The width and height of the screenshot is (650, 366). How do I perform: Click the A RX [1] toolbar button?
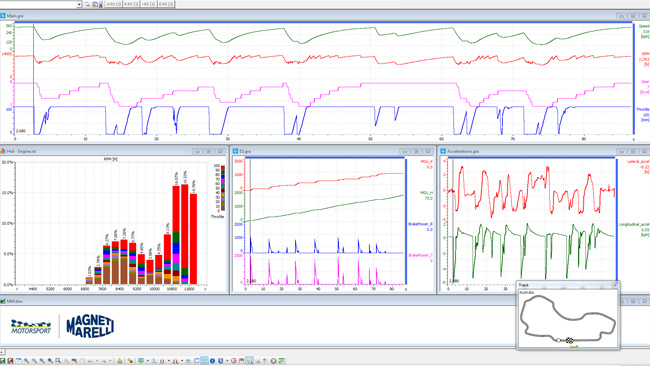113,4
